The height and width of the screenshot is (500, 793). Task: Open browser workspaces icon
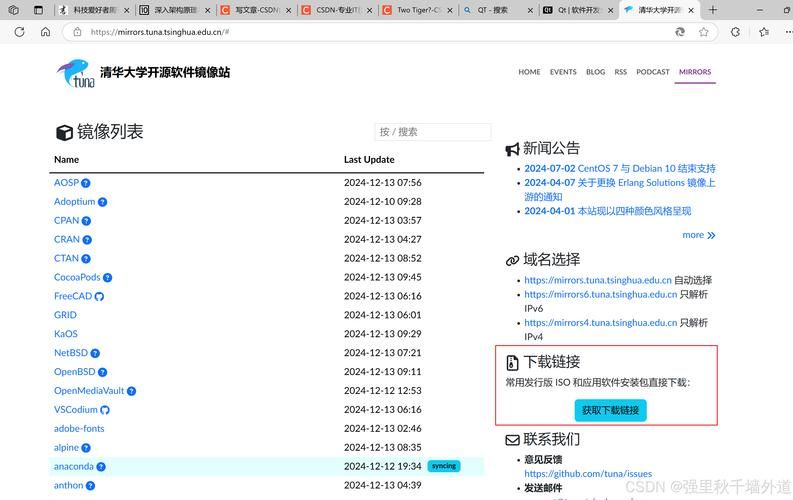(x=14, y=10)
